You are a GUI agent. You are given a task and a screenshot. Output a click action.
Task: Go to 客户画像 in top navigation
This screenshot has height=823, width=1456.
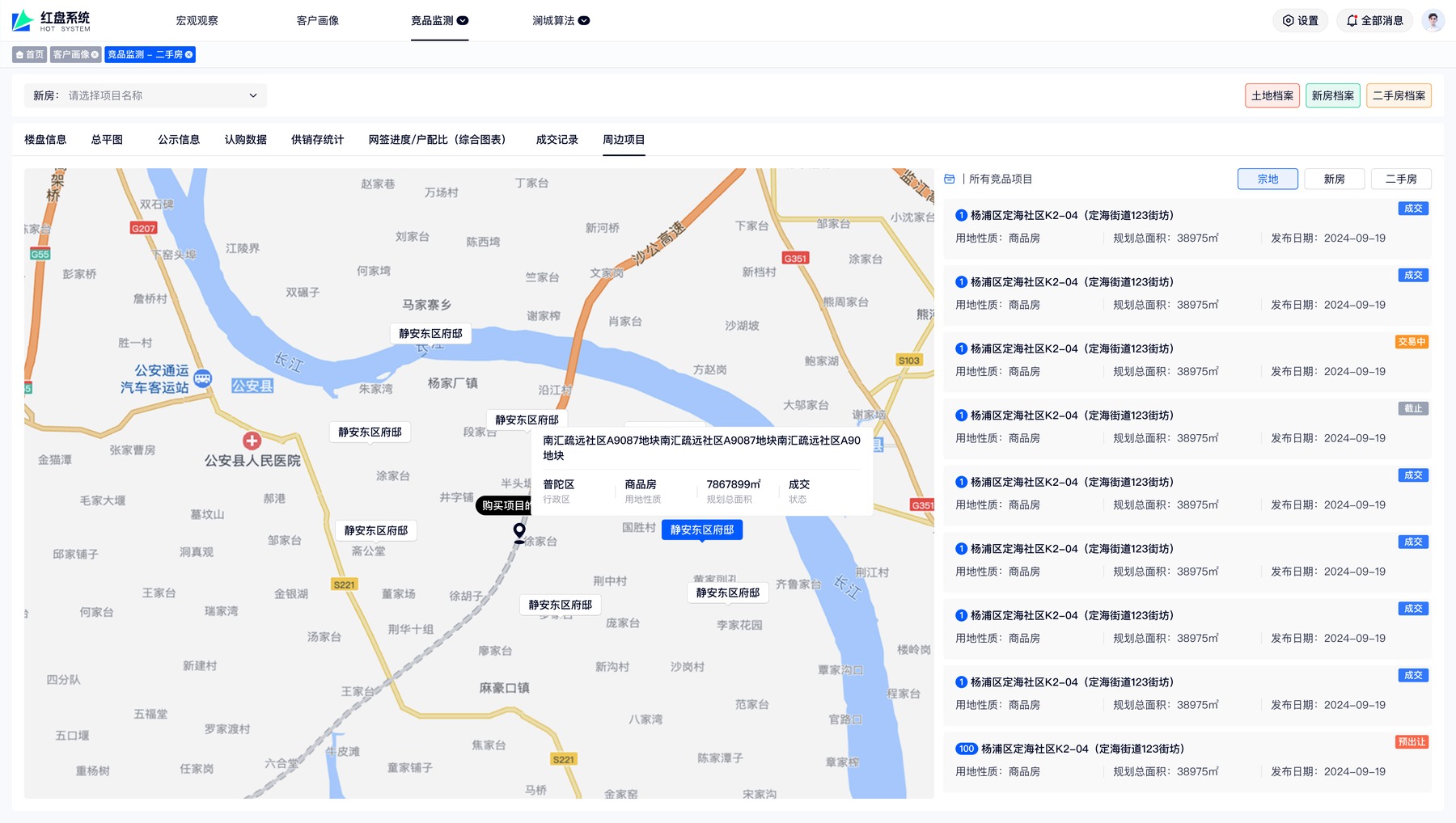pos(318,21)
